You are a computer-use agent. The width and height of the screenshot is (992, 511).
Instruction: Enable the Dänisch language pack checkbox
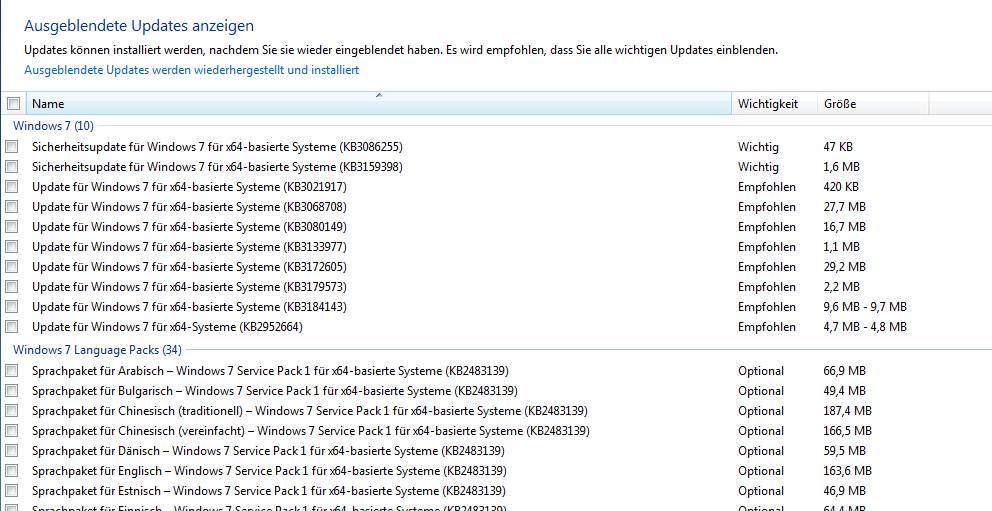coord(12,451)
